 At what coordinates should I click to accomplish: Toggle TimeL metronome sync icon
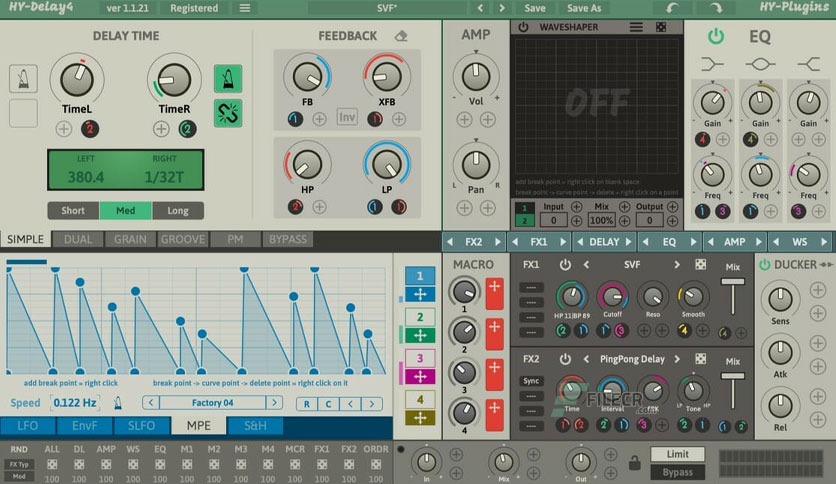(23, 79)
